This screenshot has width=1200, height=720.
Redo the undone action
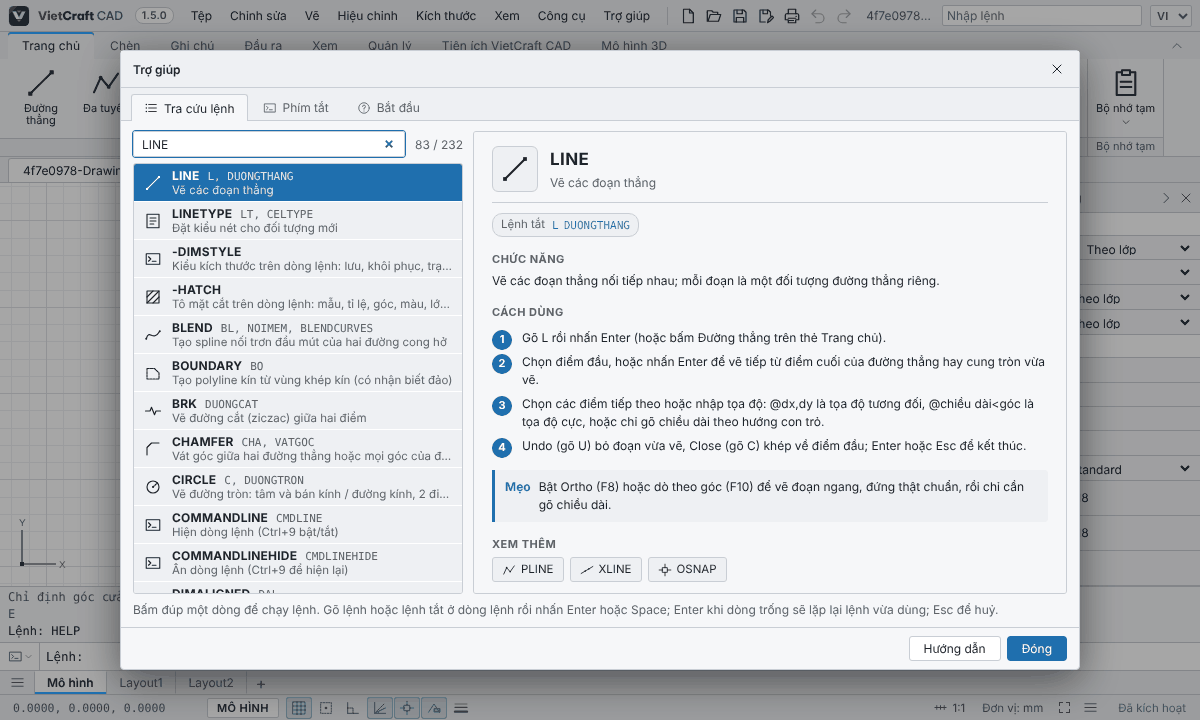click(844, 16)
